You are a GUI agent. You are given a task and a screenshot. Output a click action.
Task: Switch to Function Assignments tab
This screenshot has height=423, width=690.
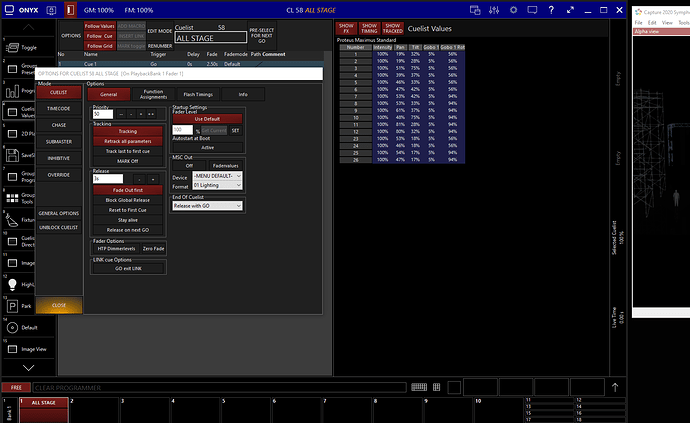[153, 94]
